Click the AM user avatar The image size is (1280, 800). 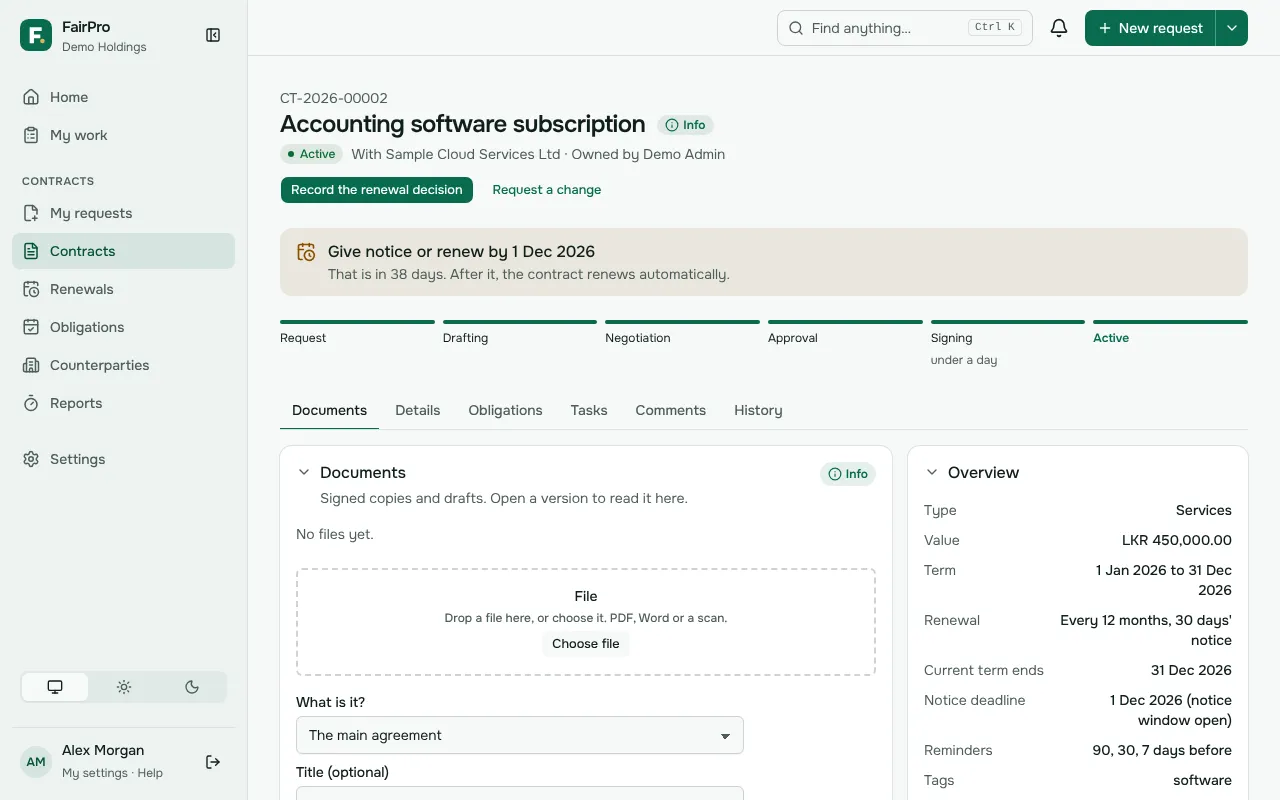[36, 762]
